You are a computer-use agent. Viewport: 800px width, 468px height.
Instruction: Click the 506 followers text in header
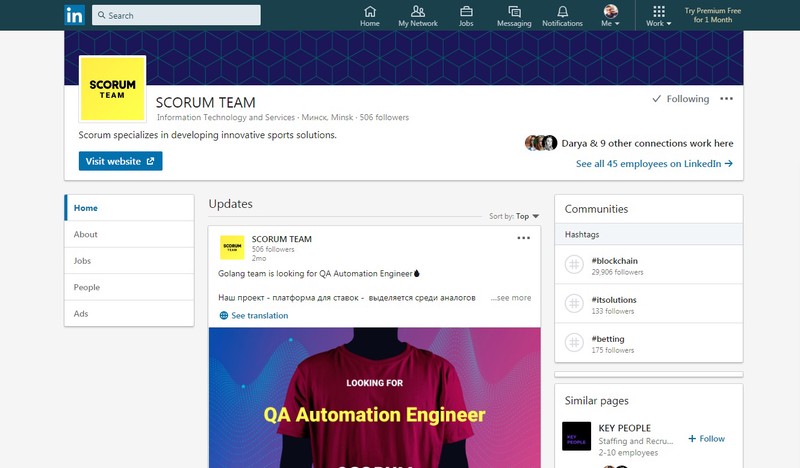tap(384, 117)
